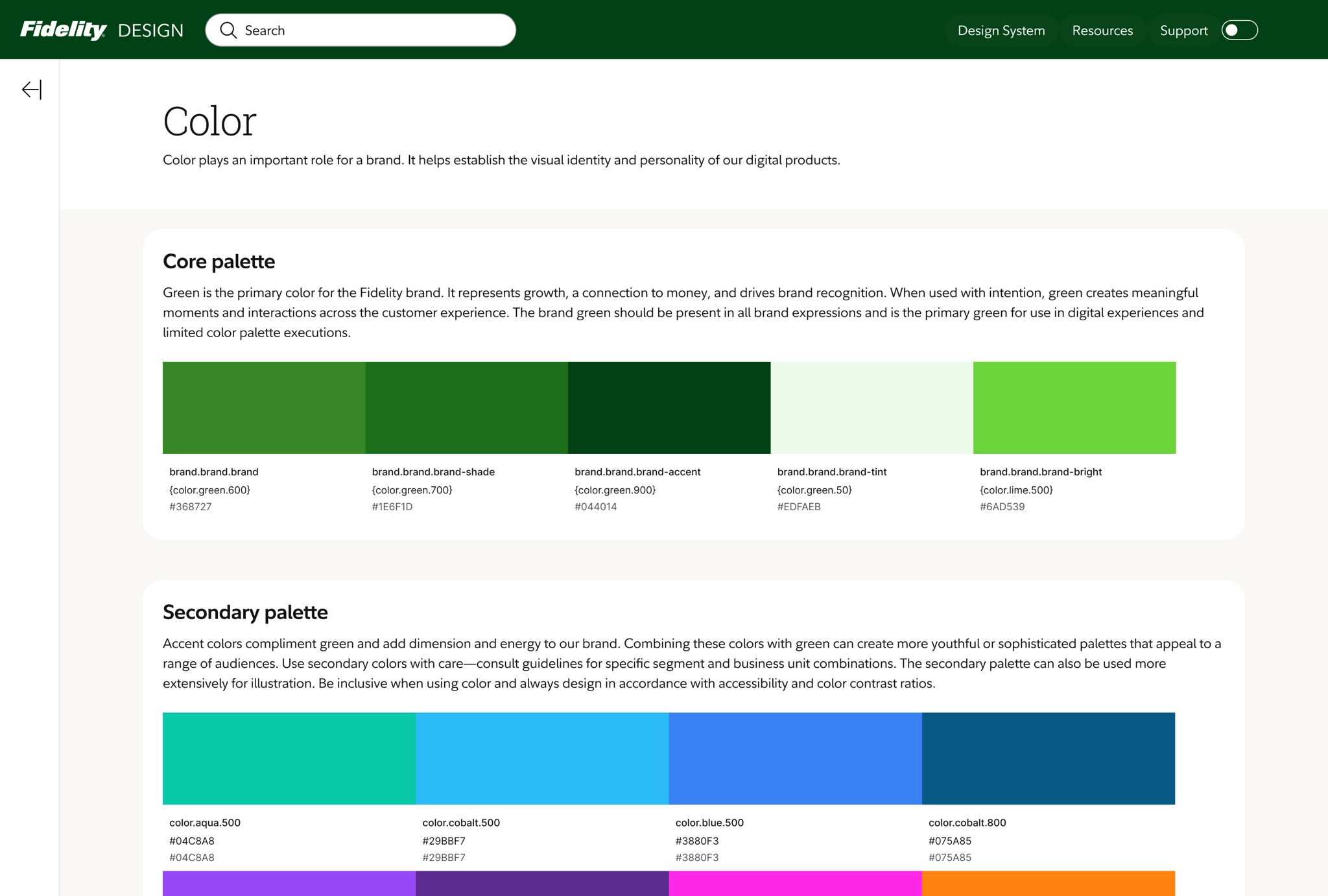Select the brand-accent dark green swatch
Viewport: 1328px width, 896px height.
[x=669, y=407]
